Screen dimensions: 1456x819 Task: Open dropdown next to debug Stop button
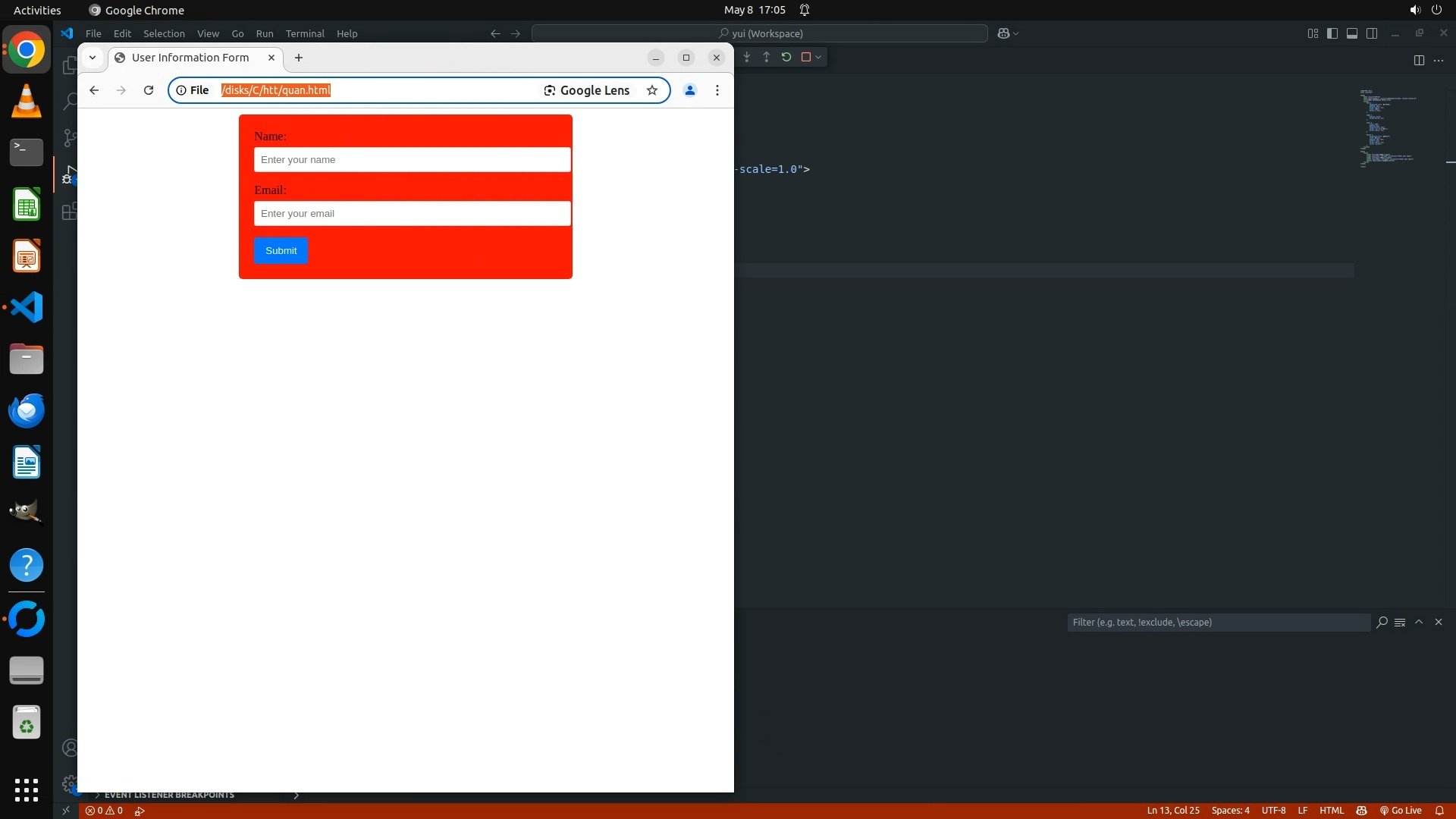click(818, 57)
